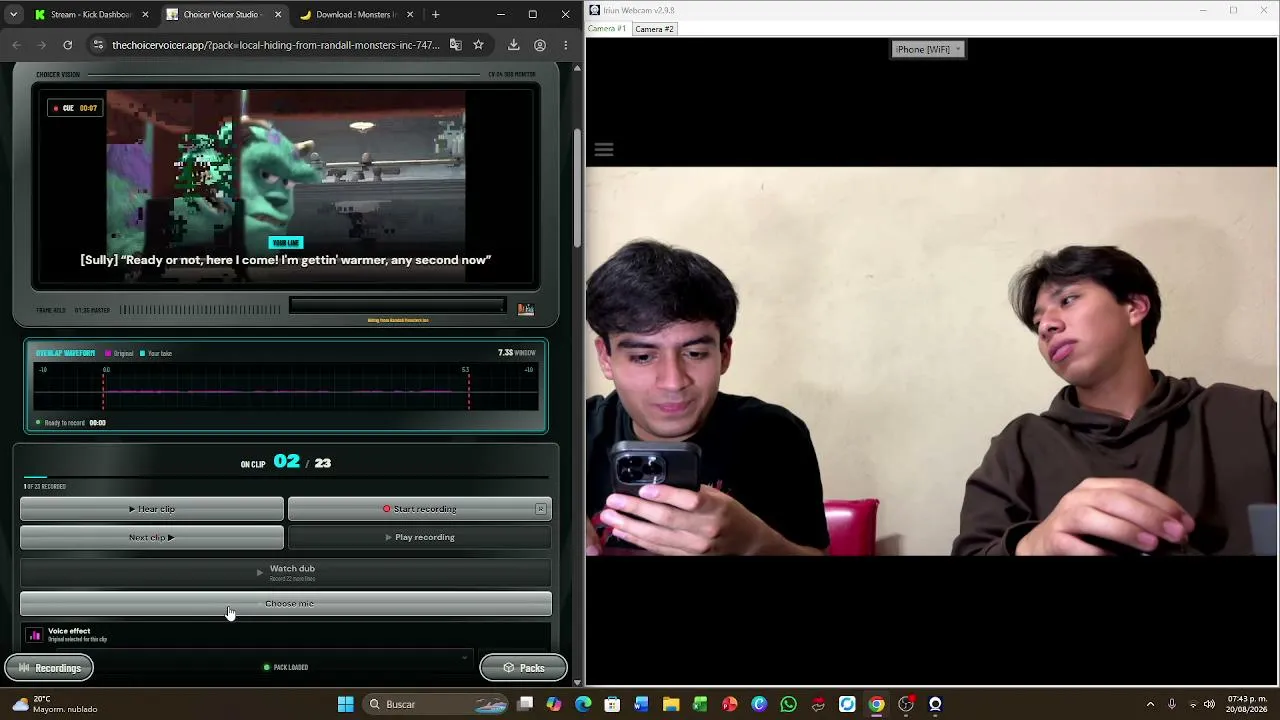Viewport: 1280px width, 720px height.
Task: Open the Iriun Webcam hamburger menu
Action: coord(604,150)
